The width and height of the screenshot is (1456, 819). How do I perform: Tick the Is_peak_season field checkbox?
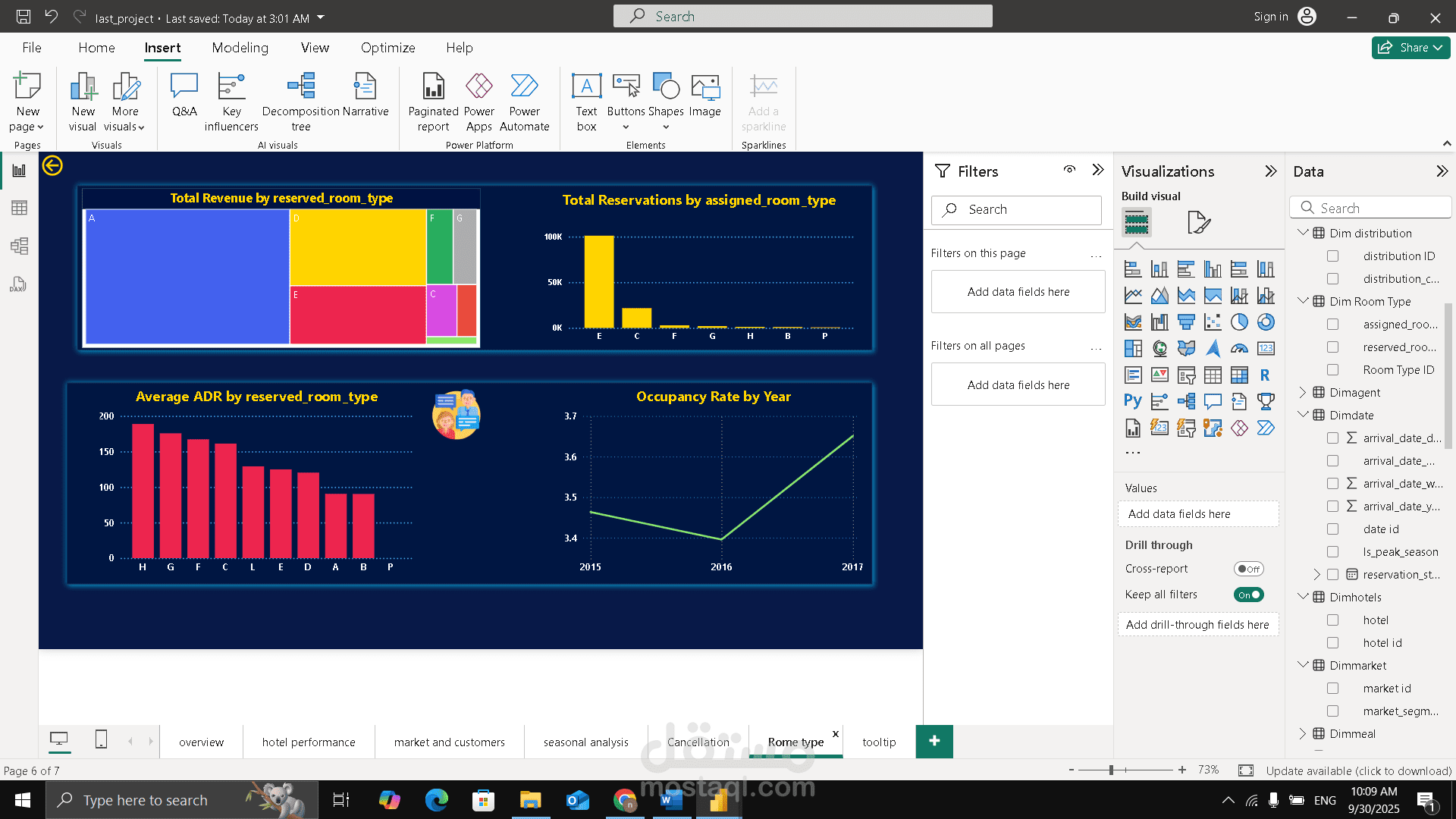tap(1332, 552)
